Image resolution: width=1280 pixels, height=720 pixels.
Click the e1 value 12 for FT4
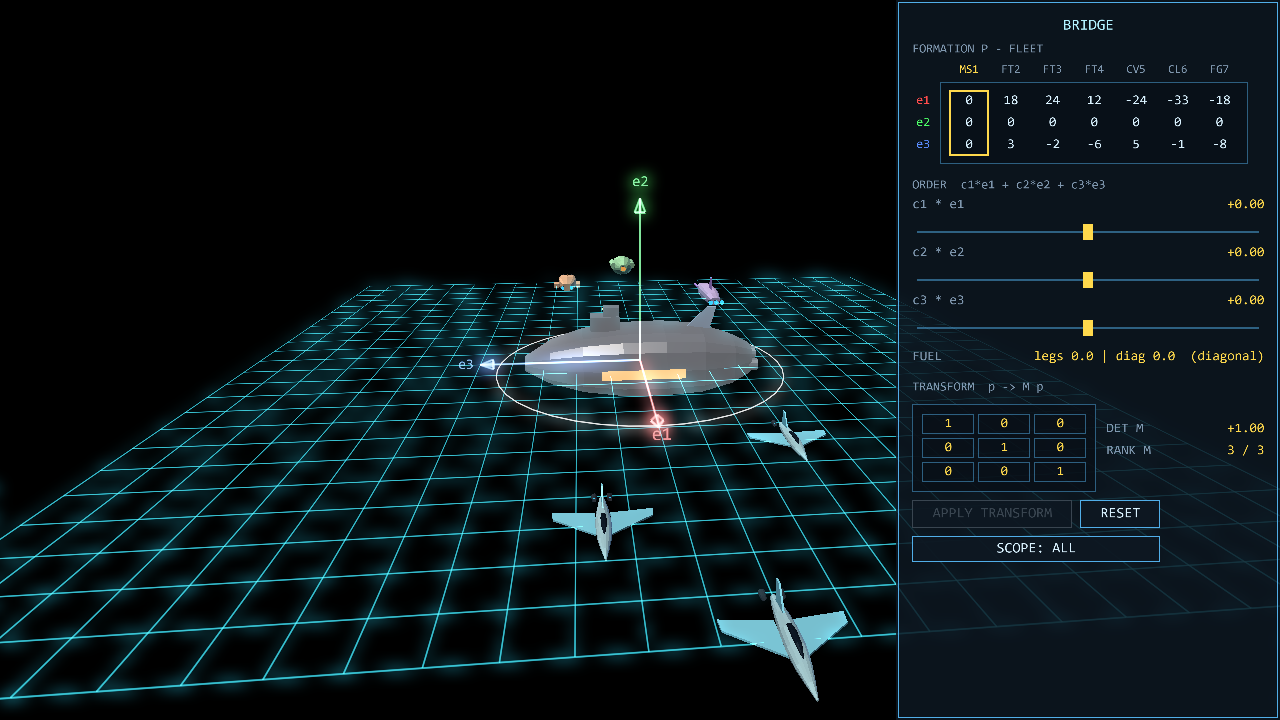point(1094,100)
